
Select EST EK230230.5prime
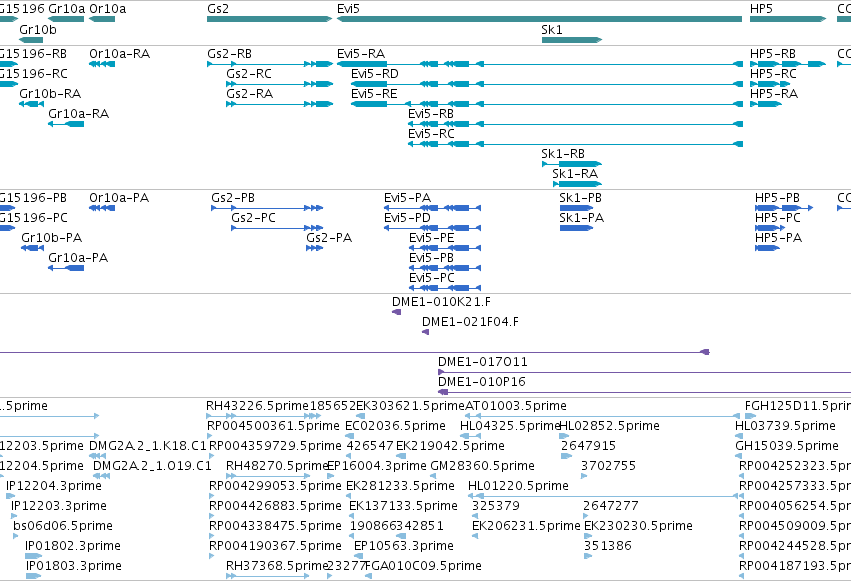coord(587,536)
